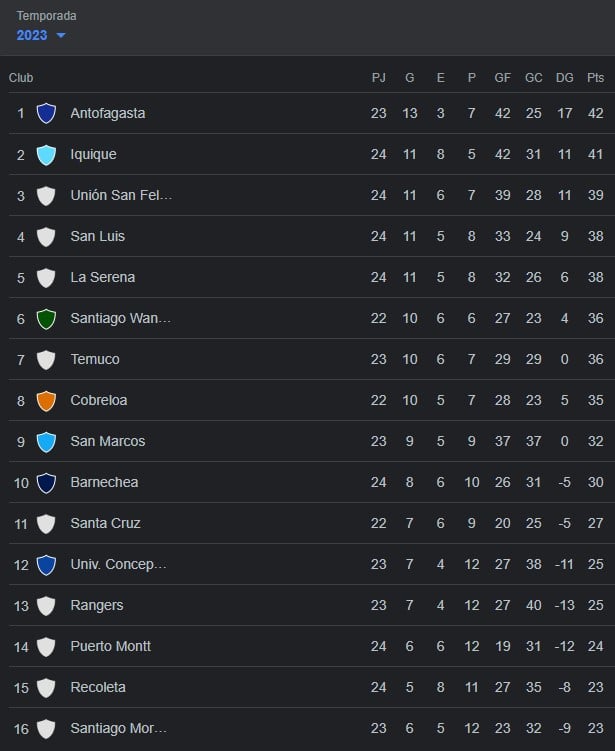615x751 pixels.
Task: Open the Puerto Montt team link
Action: [111, 647]
